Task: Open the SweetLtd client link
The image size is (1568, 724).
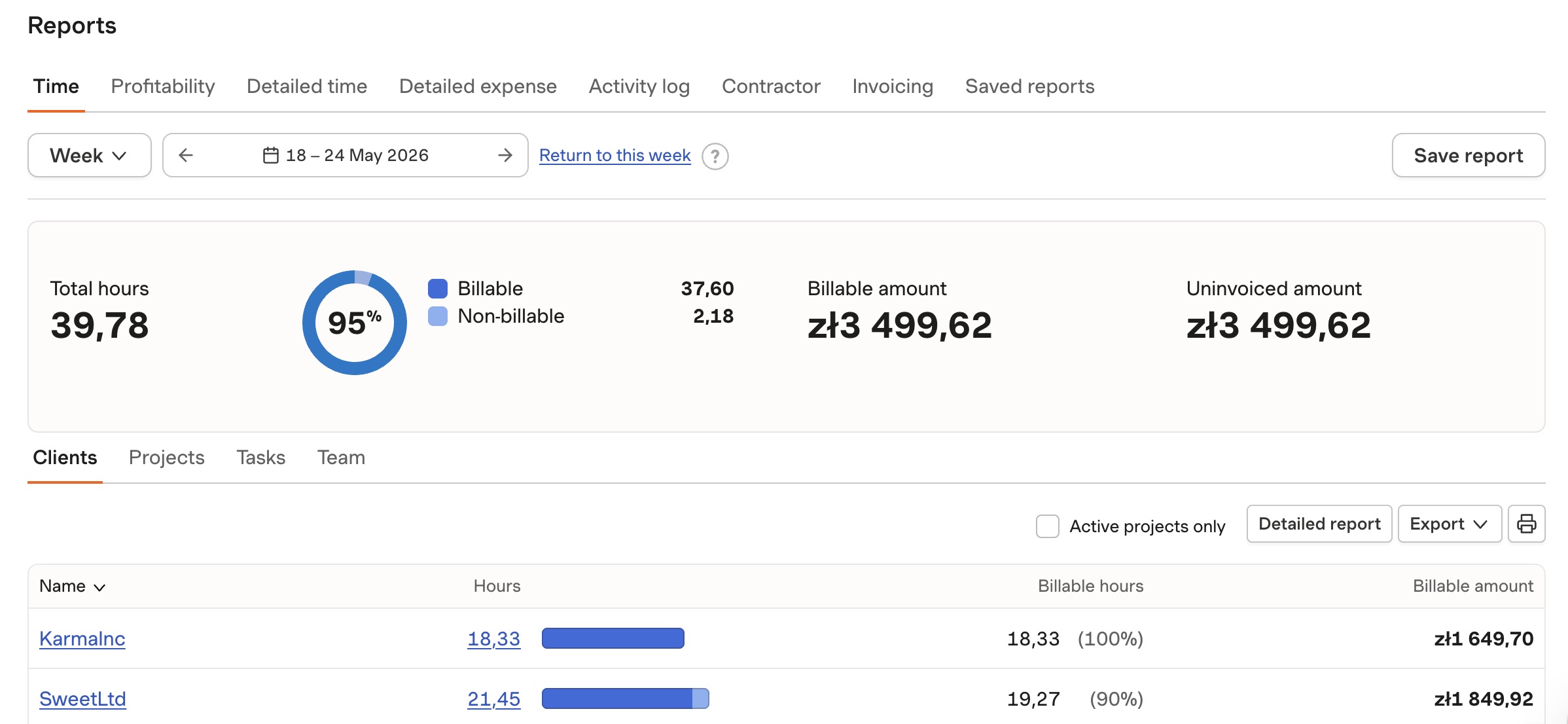Action: [82, 699]
